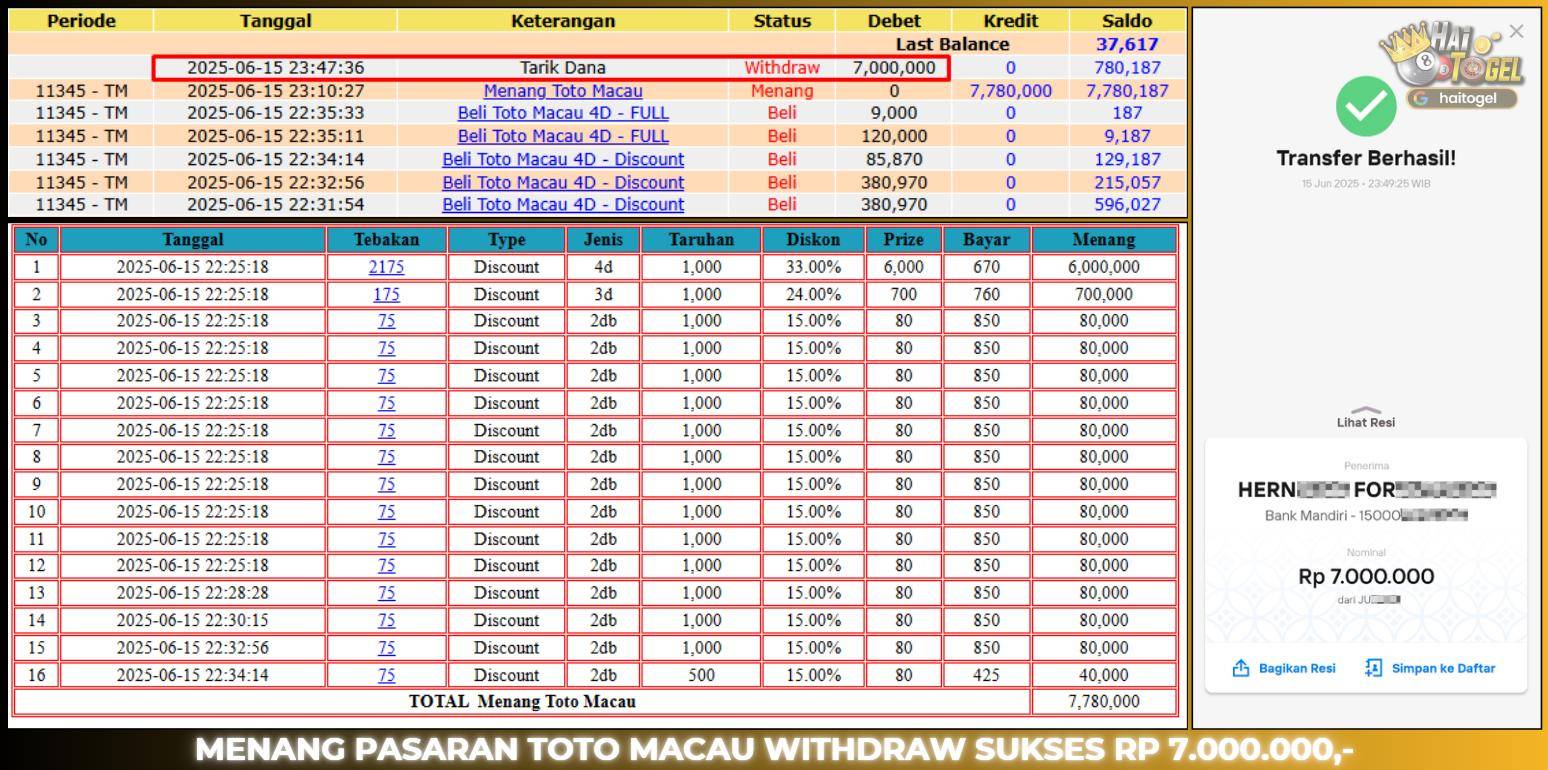
Task: Expand the Lihat Resi chevron
Action: tap(1366, 410)
